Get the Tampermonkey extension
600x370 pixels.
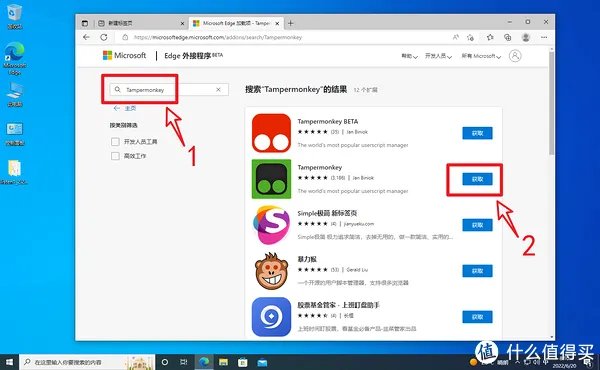tap(477, 179)
